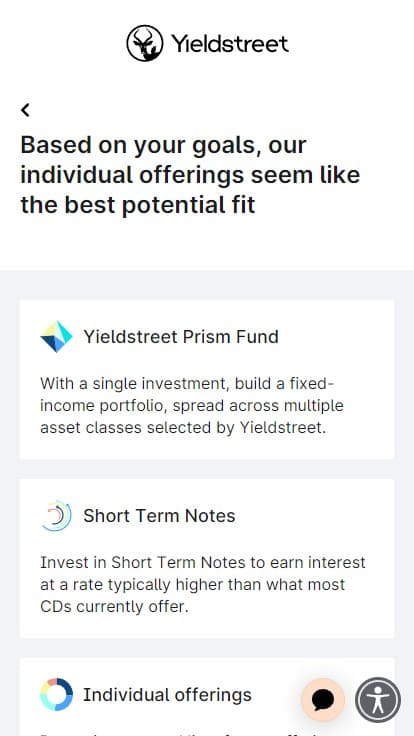Select the Individual offerings heading
This screenshot has height=736, width=414.
click(x=168, y=695)
